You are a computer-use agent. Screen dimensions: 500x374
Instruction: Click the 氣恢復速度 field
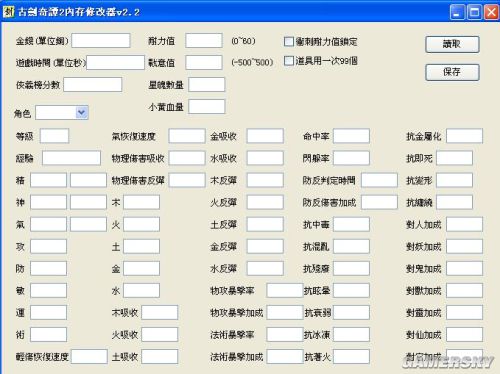[187, 136]
